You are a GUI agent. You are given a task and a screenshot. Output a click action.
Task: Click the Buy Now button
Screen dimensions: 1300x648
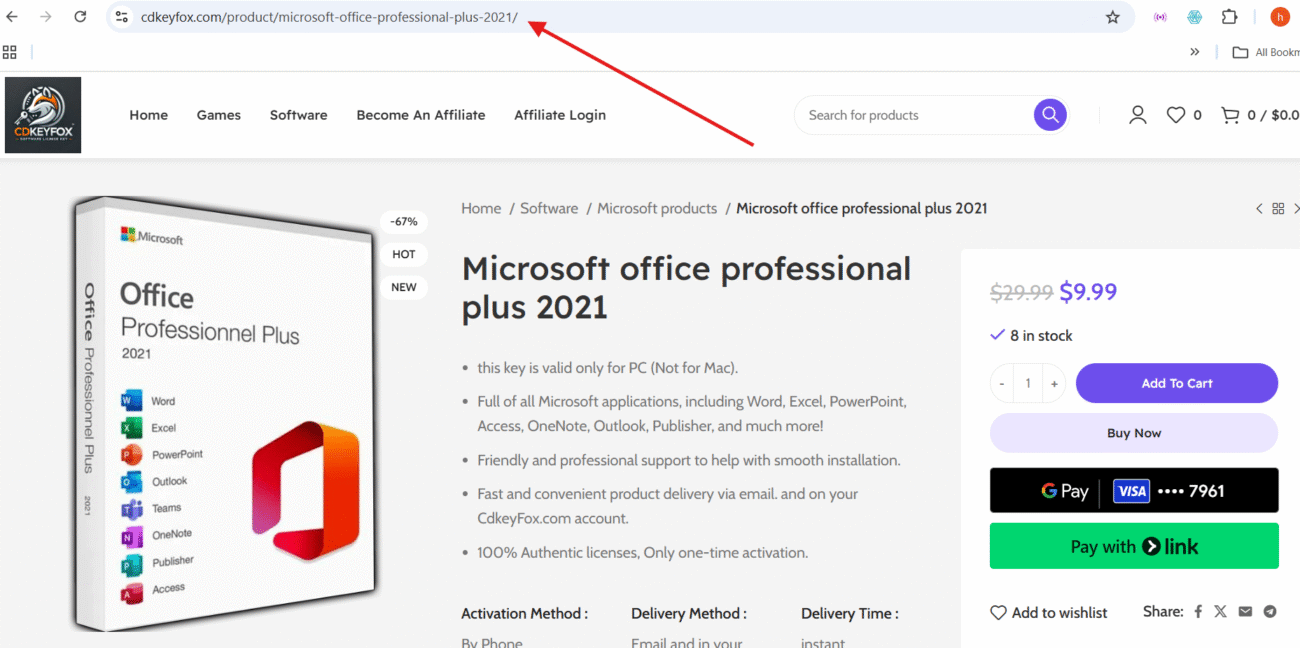[x=1133, y=433]
